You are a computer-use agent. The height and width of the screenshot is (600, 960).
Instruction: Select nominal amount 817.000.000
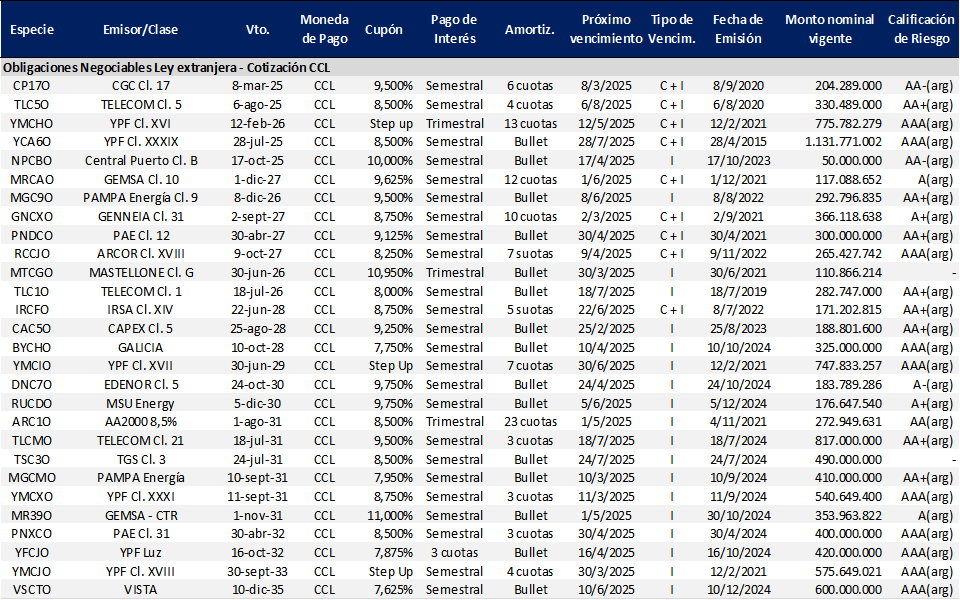pyautogui.click(x=849, y=441)
